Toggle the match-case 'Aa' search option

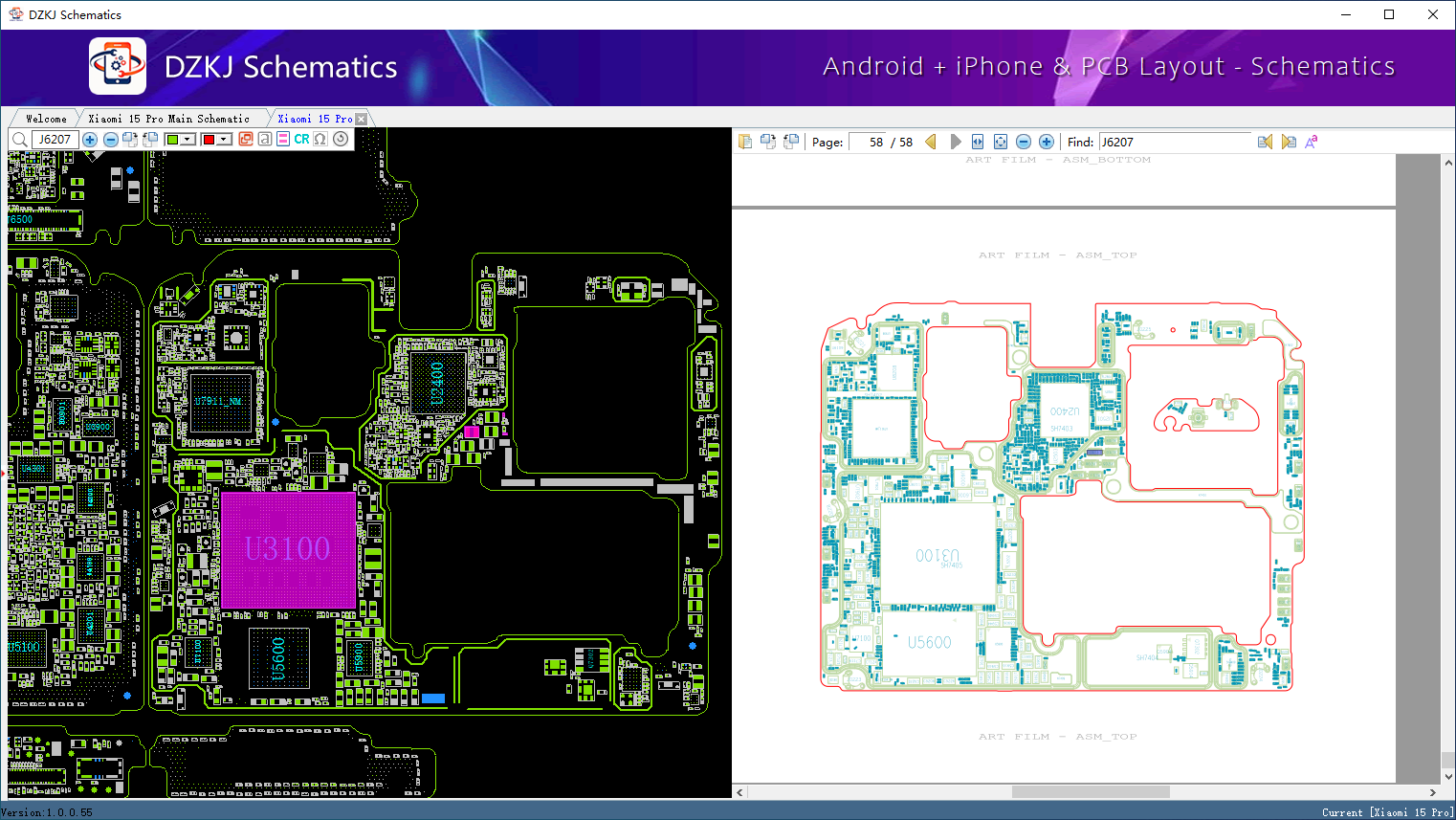1312,142
